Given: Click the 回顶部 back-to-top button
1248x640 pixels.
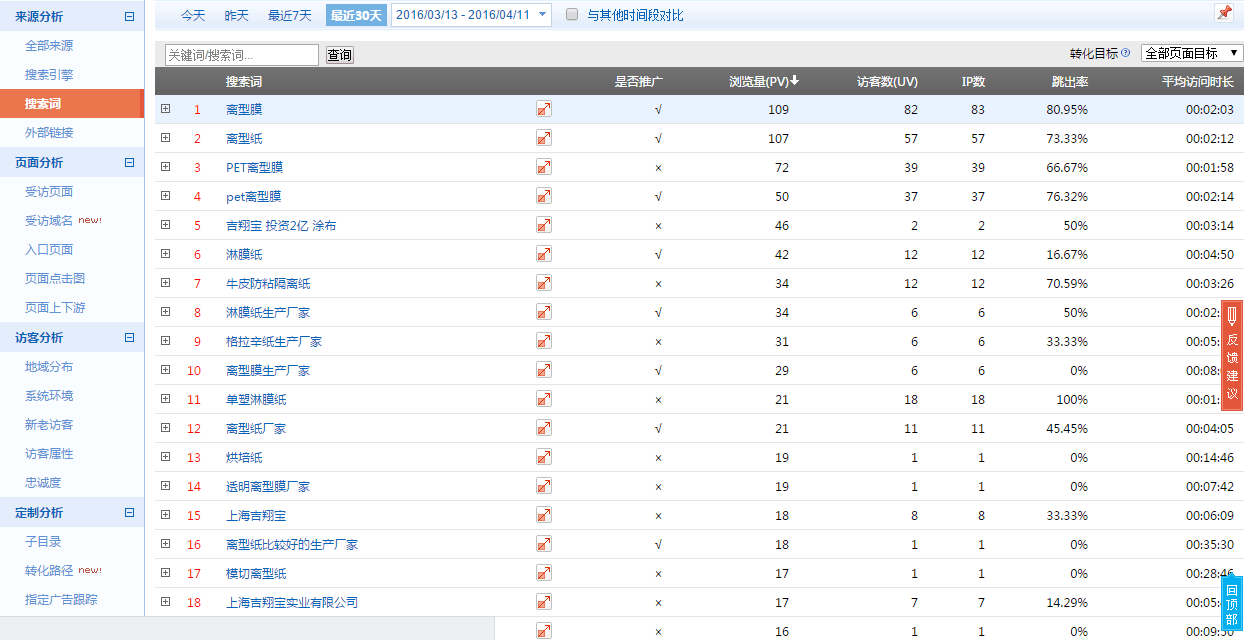Looking at the screenshot, I should click(1232, 604).
